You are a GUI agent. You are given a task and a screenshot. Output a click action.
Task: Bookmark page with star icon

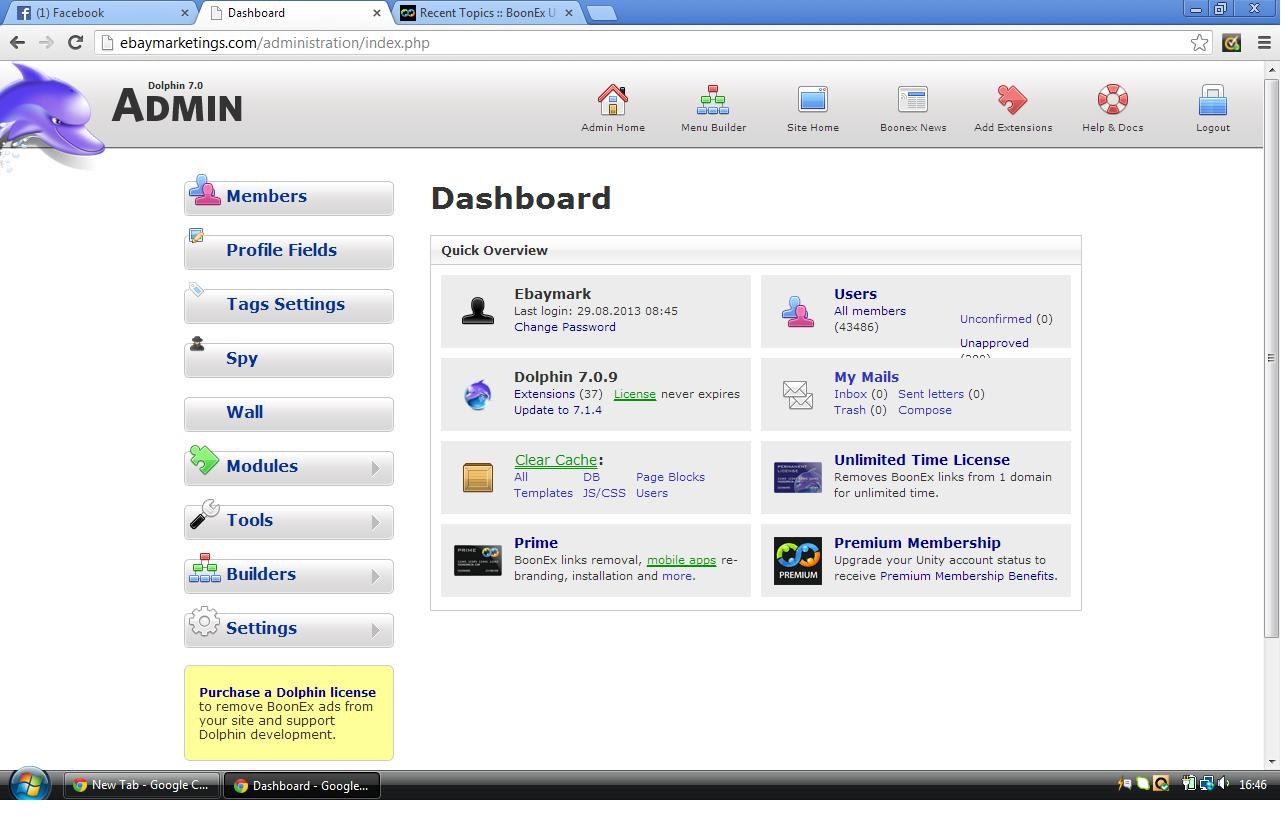[x=1199, y=43]
